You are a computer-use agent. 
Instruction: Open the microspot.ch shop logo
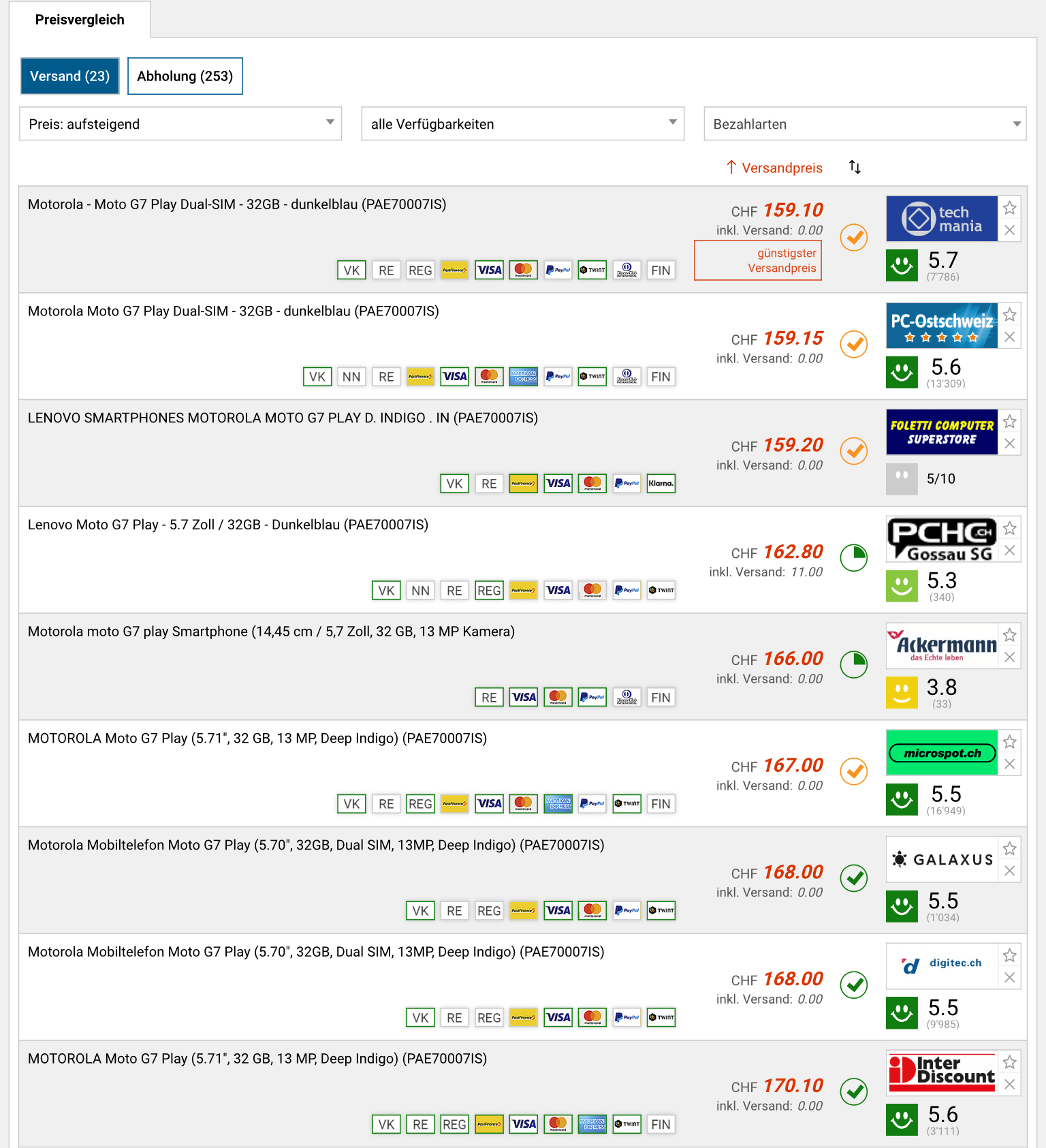pyautogui.click(x=942, y=753)
